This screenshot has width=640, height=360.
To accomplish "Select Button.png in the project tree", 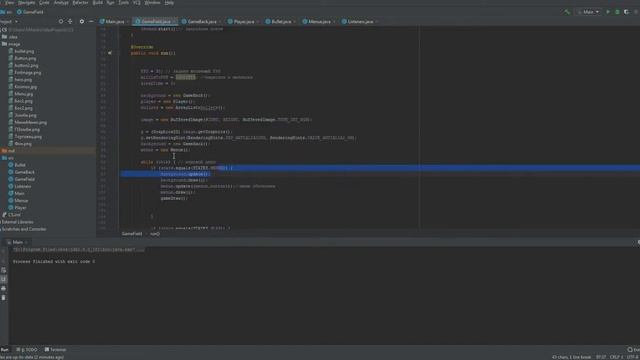I will click(22, 58).
